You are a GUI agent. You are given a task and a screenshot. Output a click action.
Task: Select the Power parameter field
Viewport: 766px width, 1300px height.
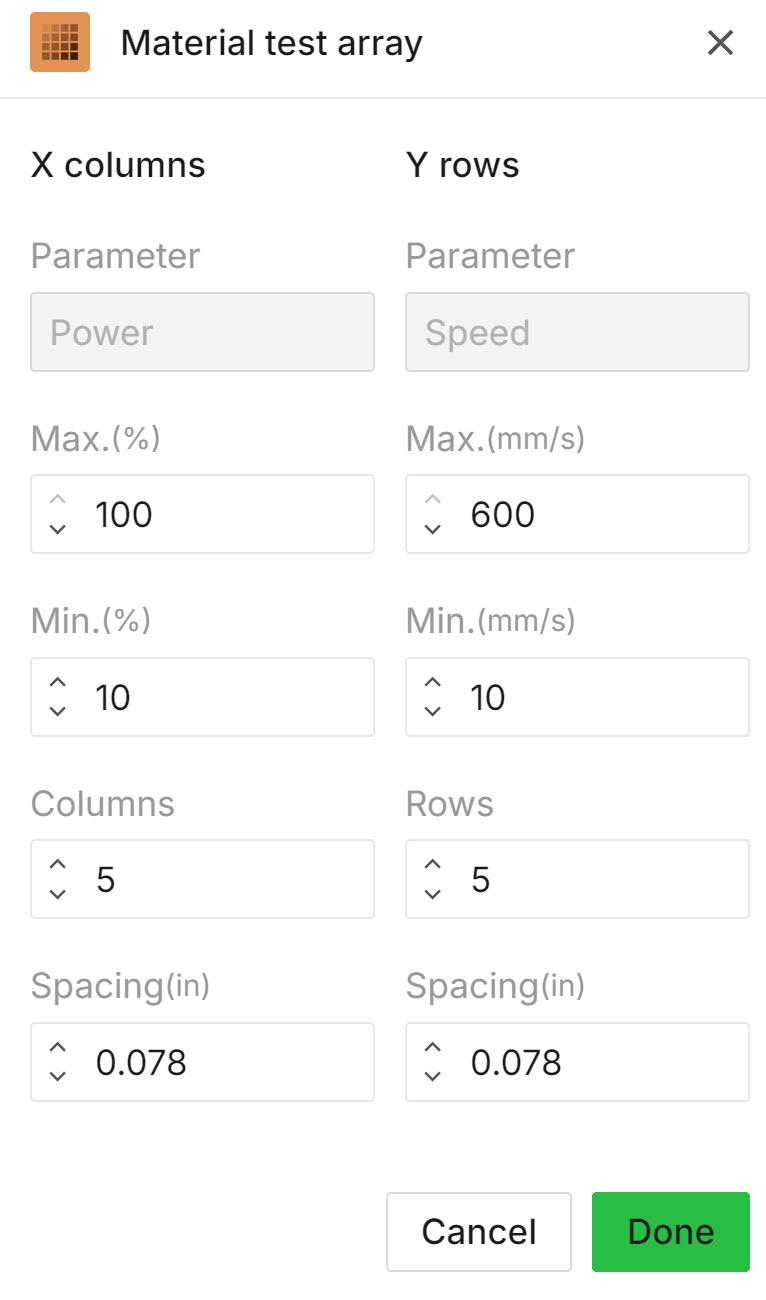(x=202, y=332)
